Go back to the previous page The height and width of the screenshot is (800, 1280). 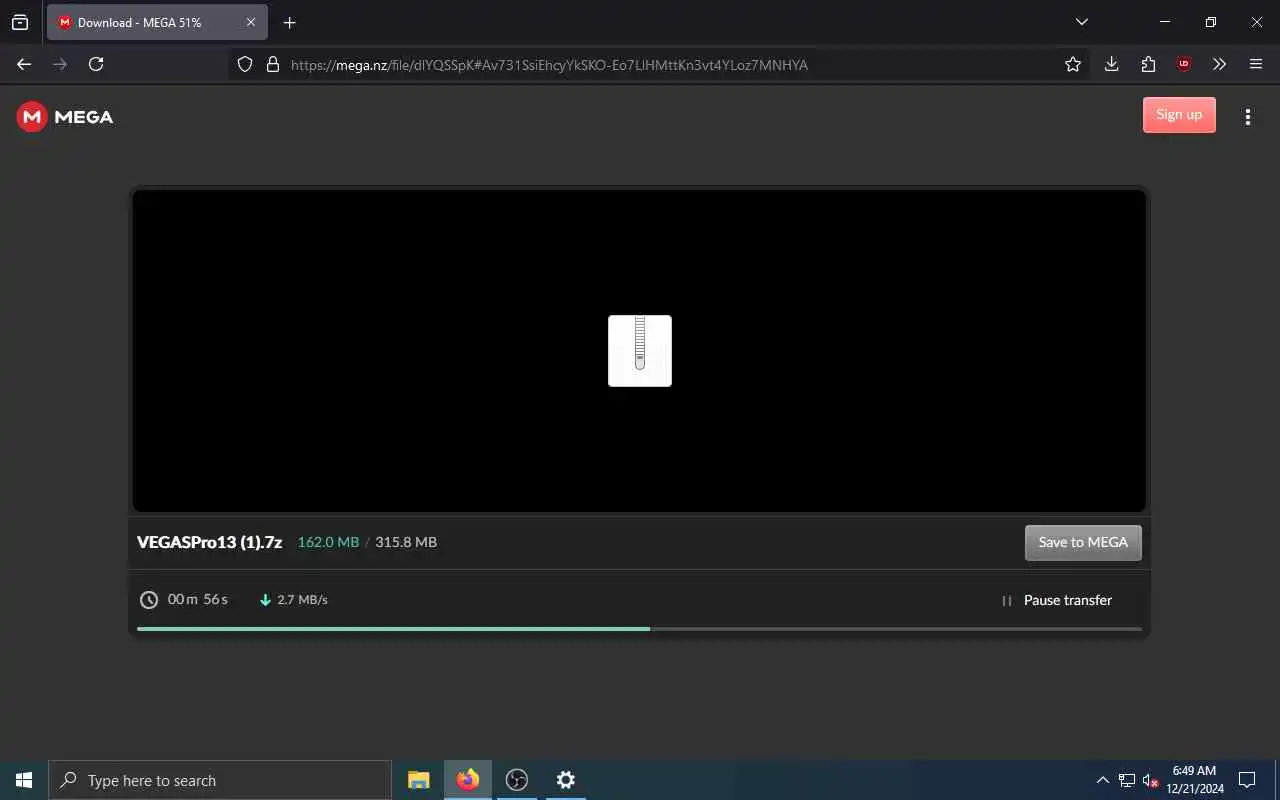click(x=24, y=64)
